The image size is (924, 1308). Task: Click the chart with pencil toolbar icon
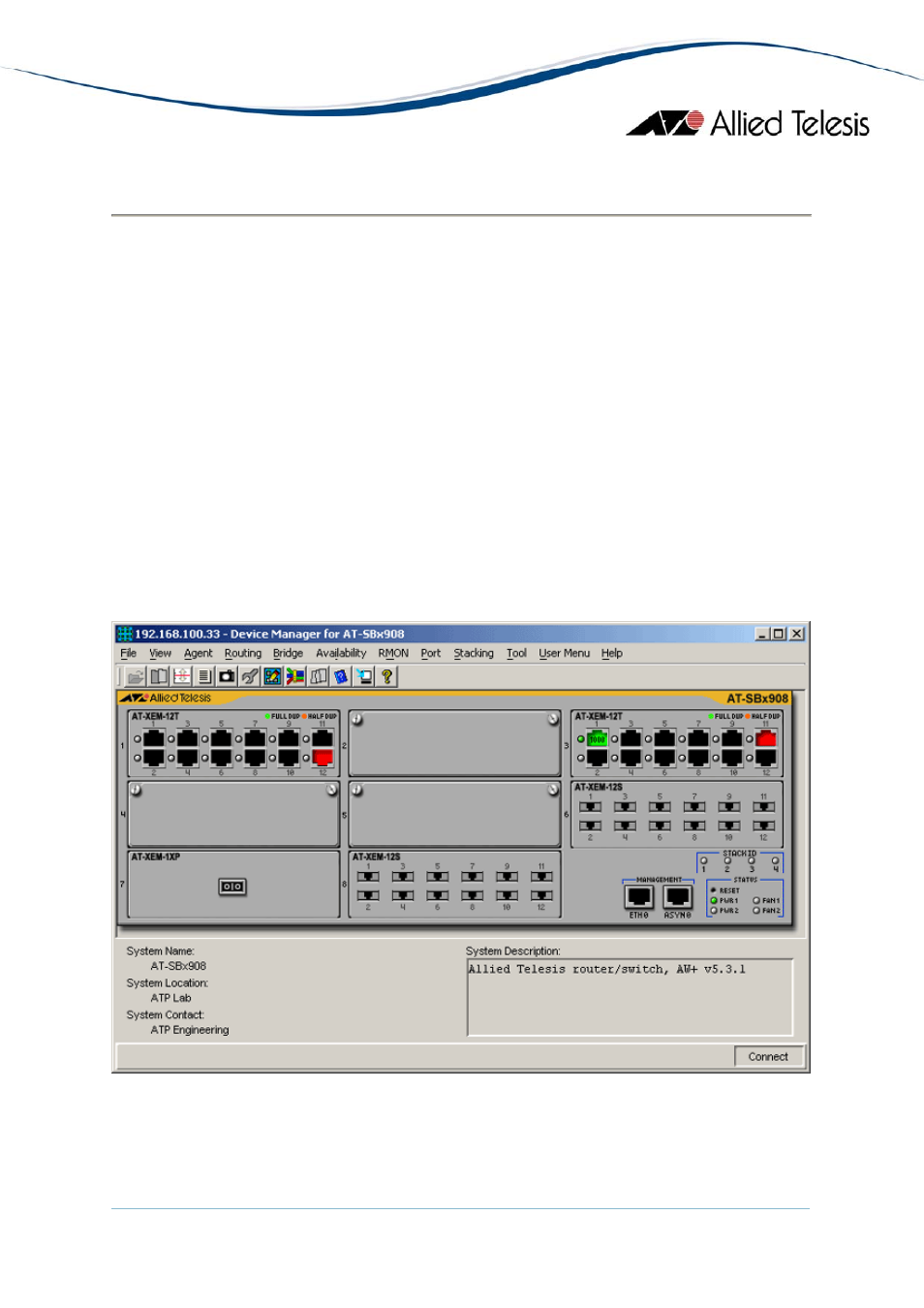tap(272, 676)
